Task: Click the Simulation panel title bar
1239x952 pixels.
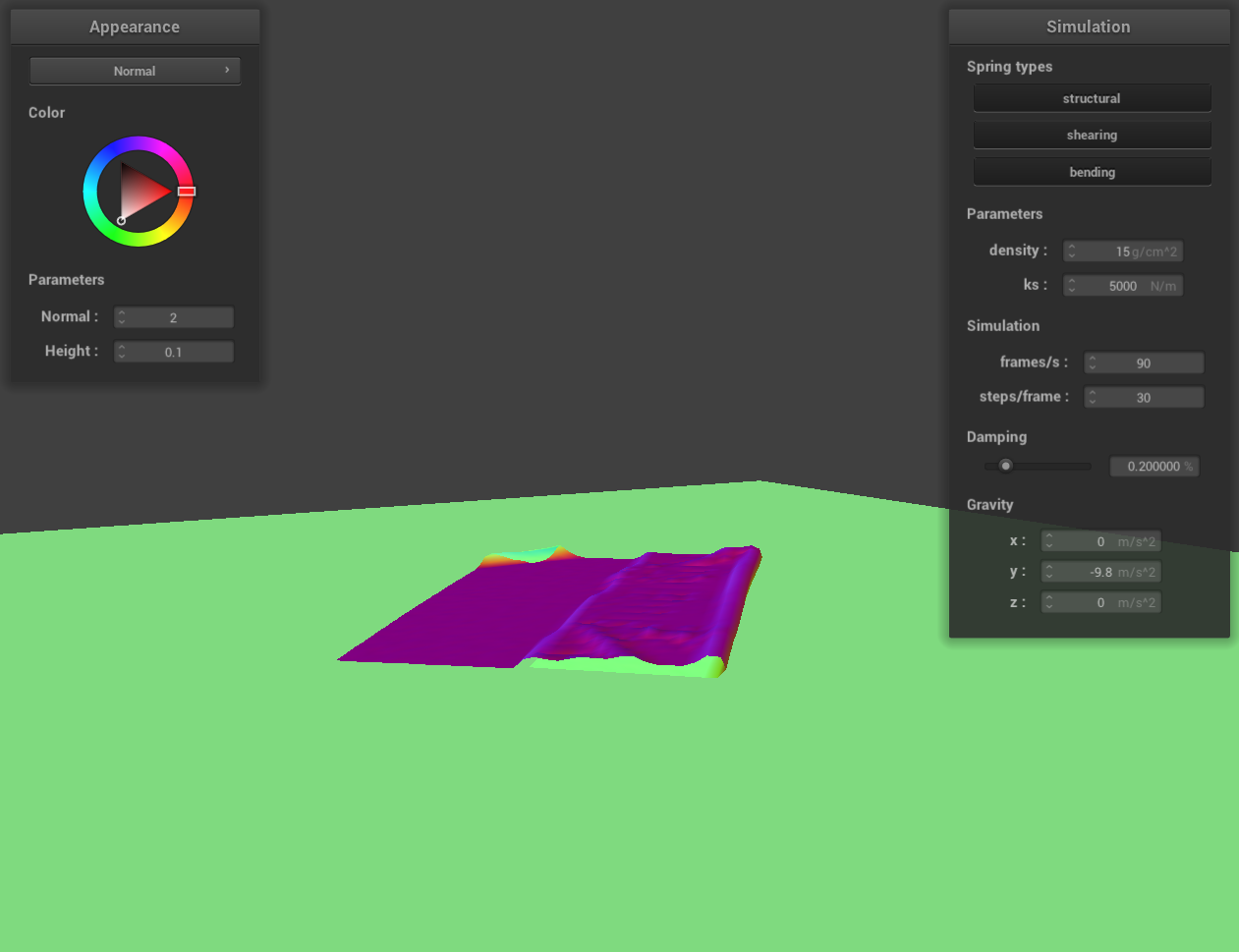Action: pos(1088,27)
